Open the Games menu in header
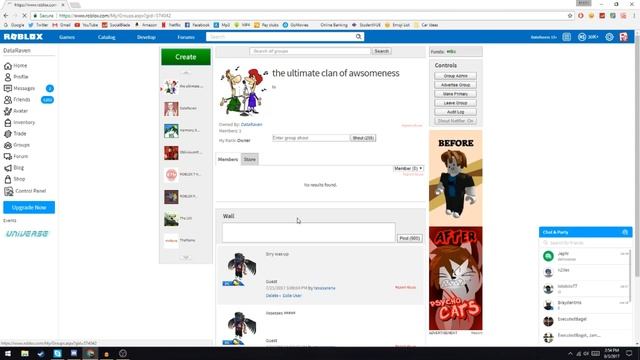This screenshot has width=640, height=360. tap(67, 37)
